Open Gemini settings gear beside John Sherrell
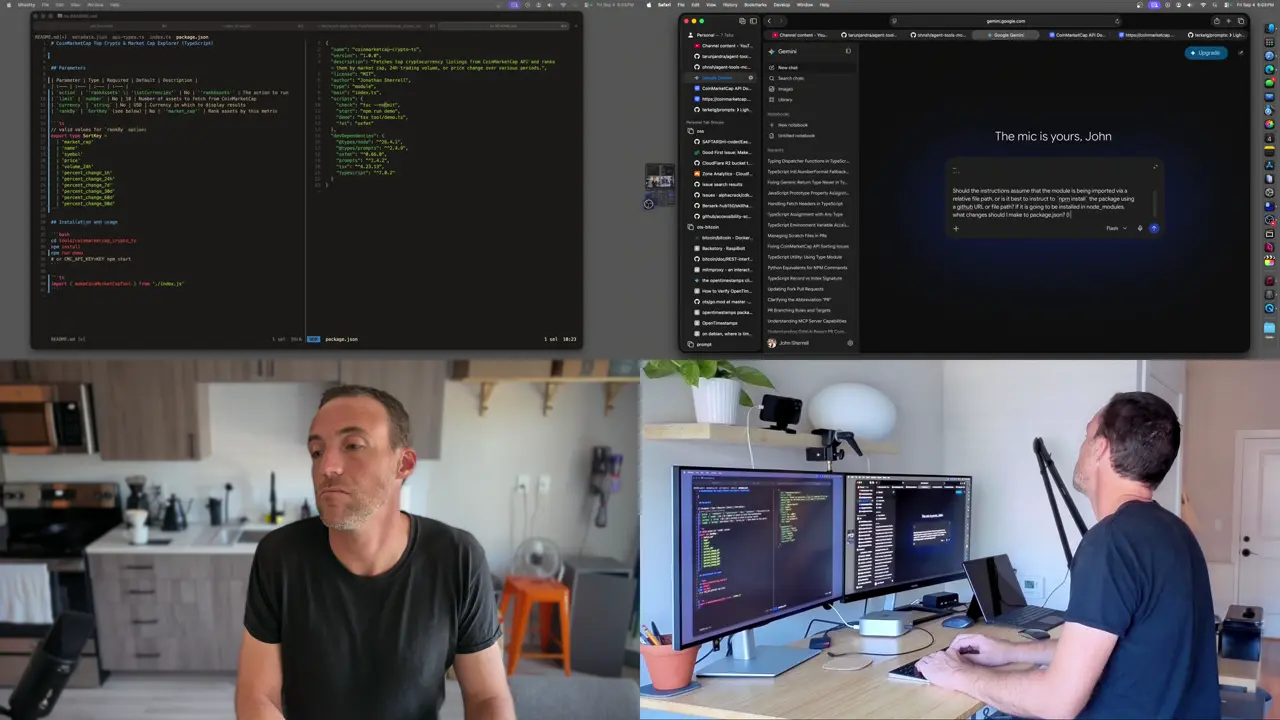The height and width of the screenshot is (720, 1280). click(850, 343)
